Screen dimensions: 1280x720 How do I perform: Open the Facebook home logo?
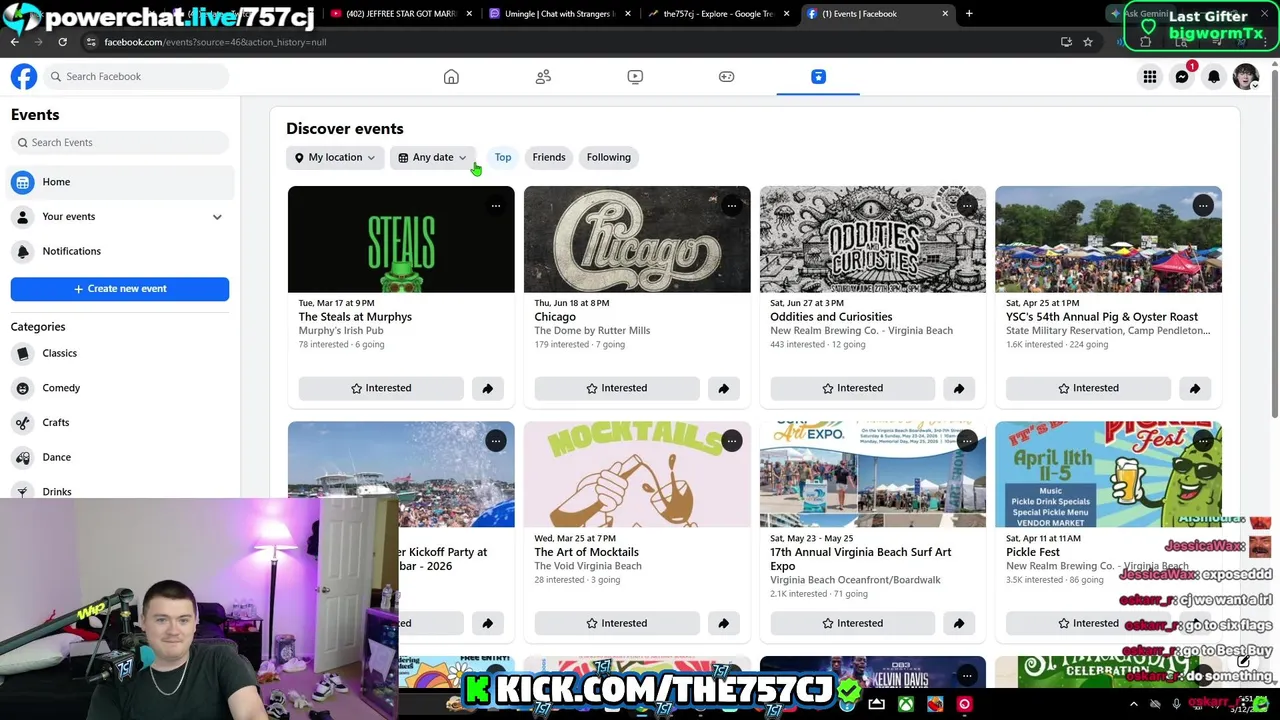(x=24, y=76)
